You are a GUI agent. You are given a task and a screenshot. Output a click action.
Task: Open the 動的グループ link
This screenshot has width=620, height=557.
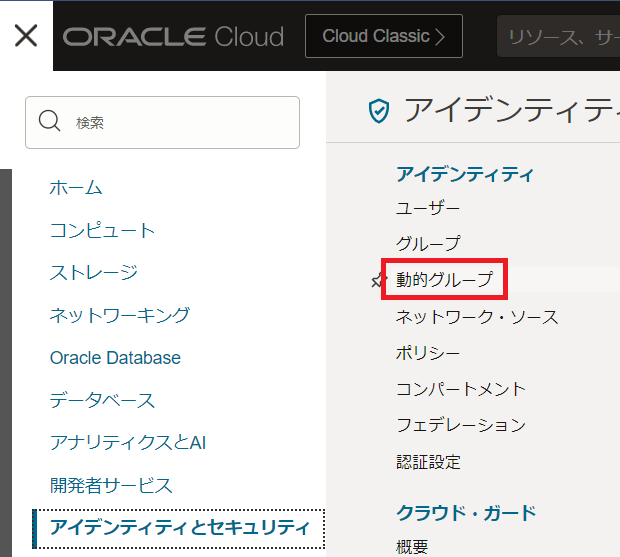(444, 280)
